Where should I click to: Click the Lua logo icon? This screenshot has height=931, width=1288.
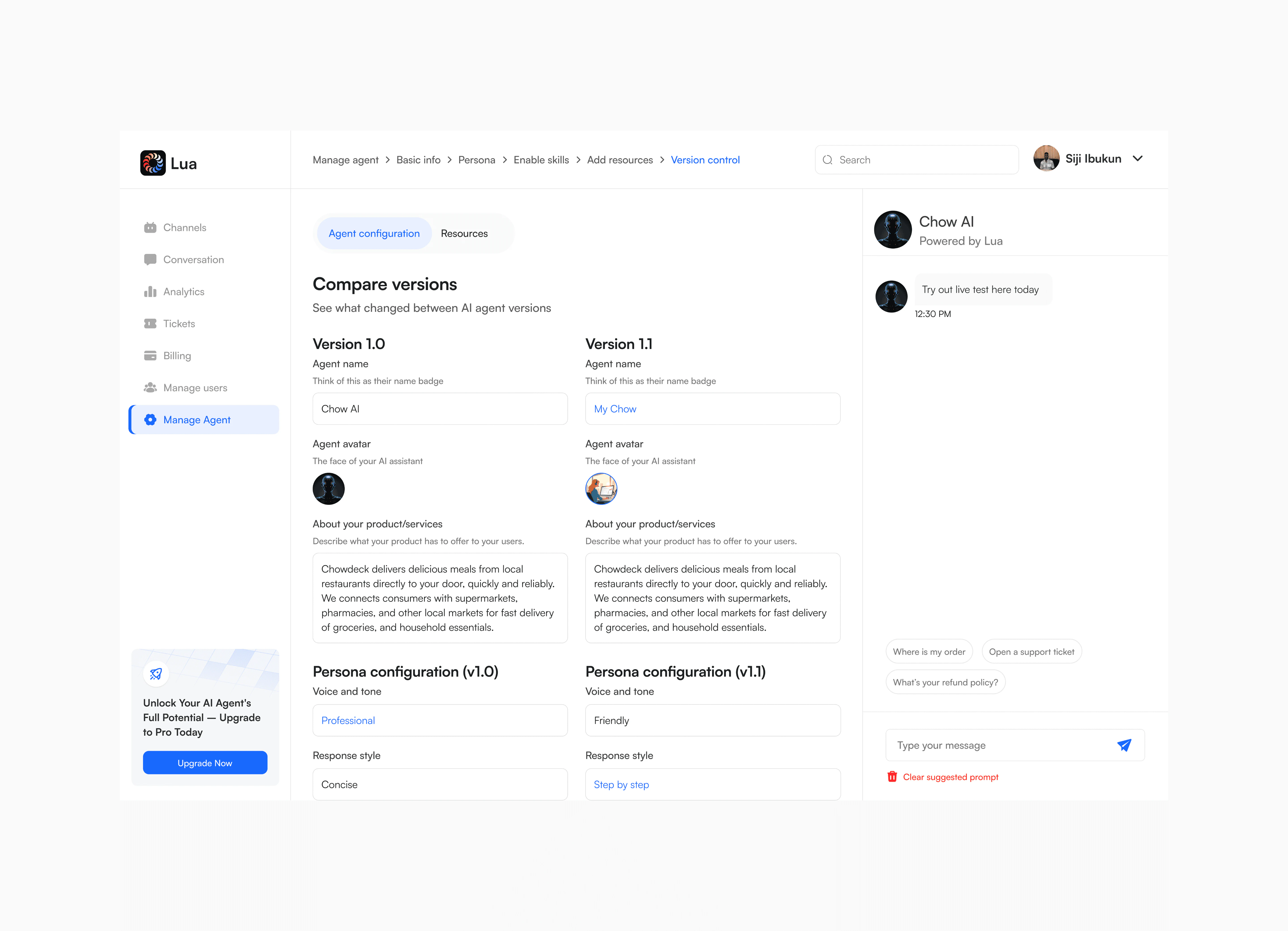[x=153, y=163]
